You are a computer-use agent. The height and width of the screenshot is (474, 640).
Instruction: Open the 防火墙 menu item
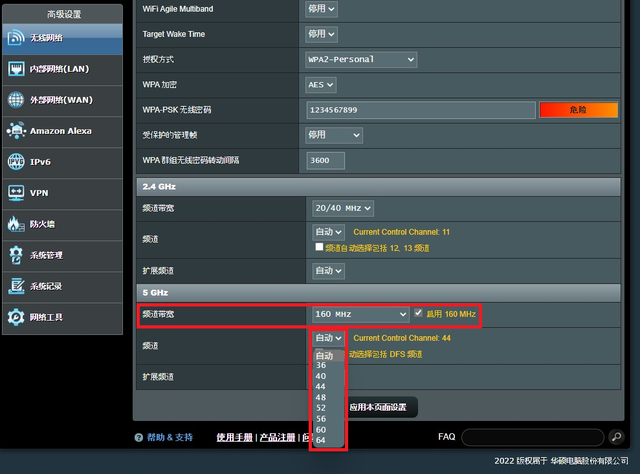click(x=62, y=225)
